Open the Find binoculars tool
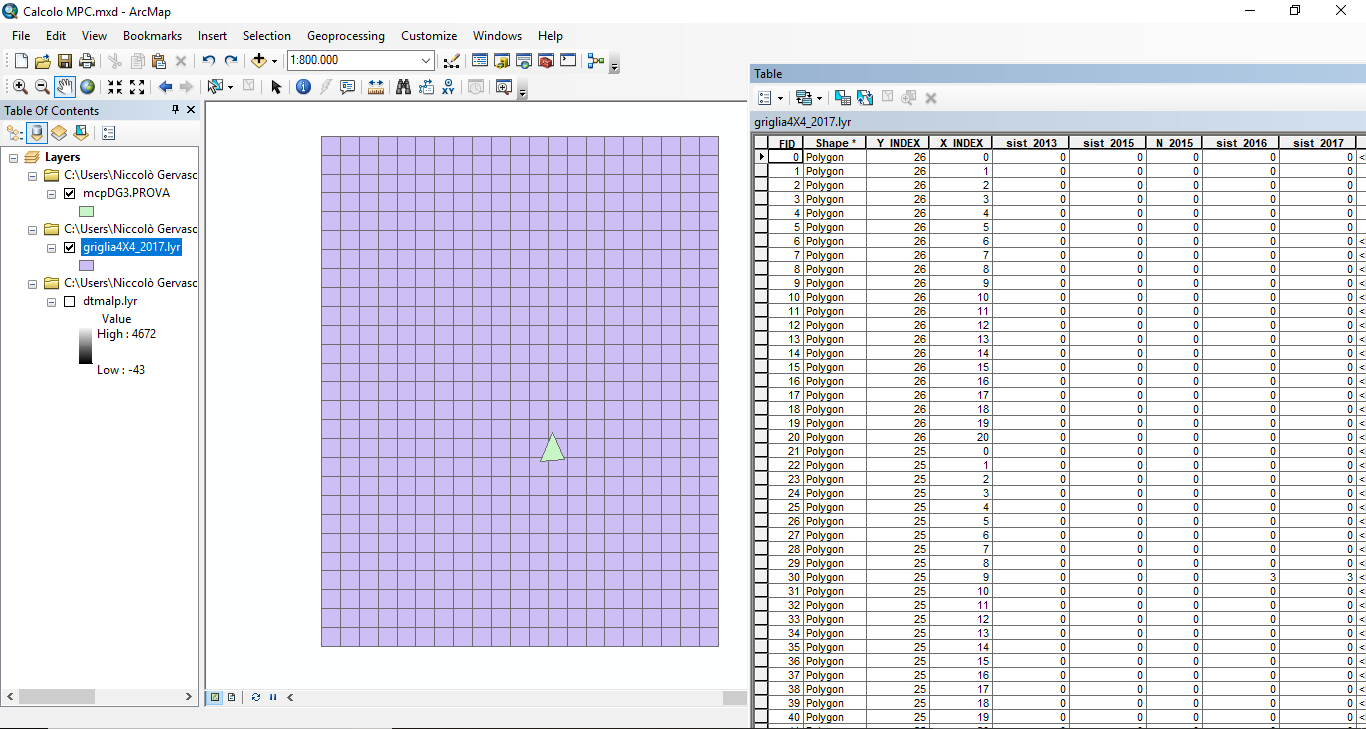 (403, 87)
